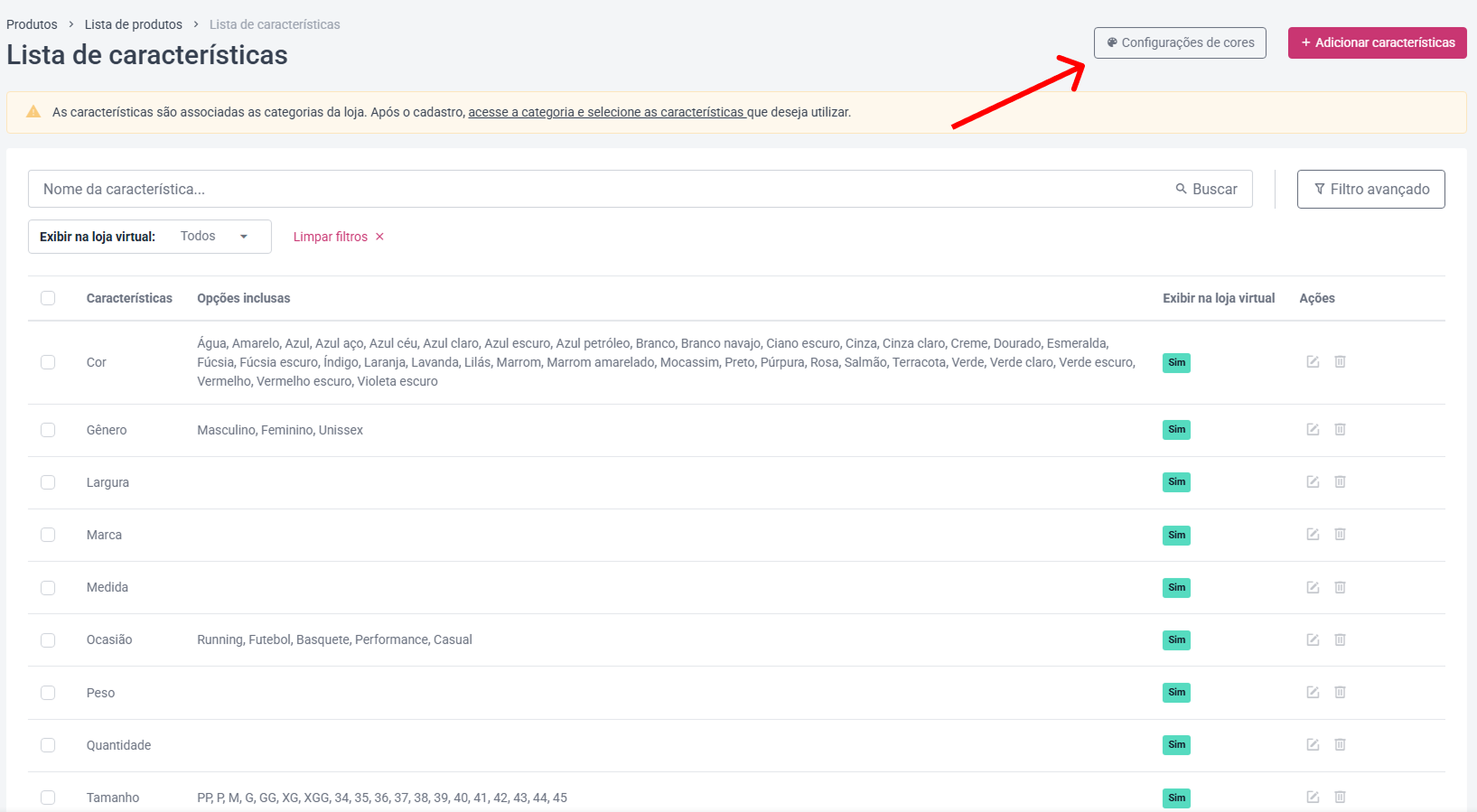Check the Tamanho row checkbox
Screen dimensions: 1477x812
pyautogui.click(x=48, y=798)
